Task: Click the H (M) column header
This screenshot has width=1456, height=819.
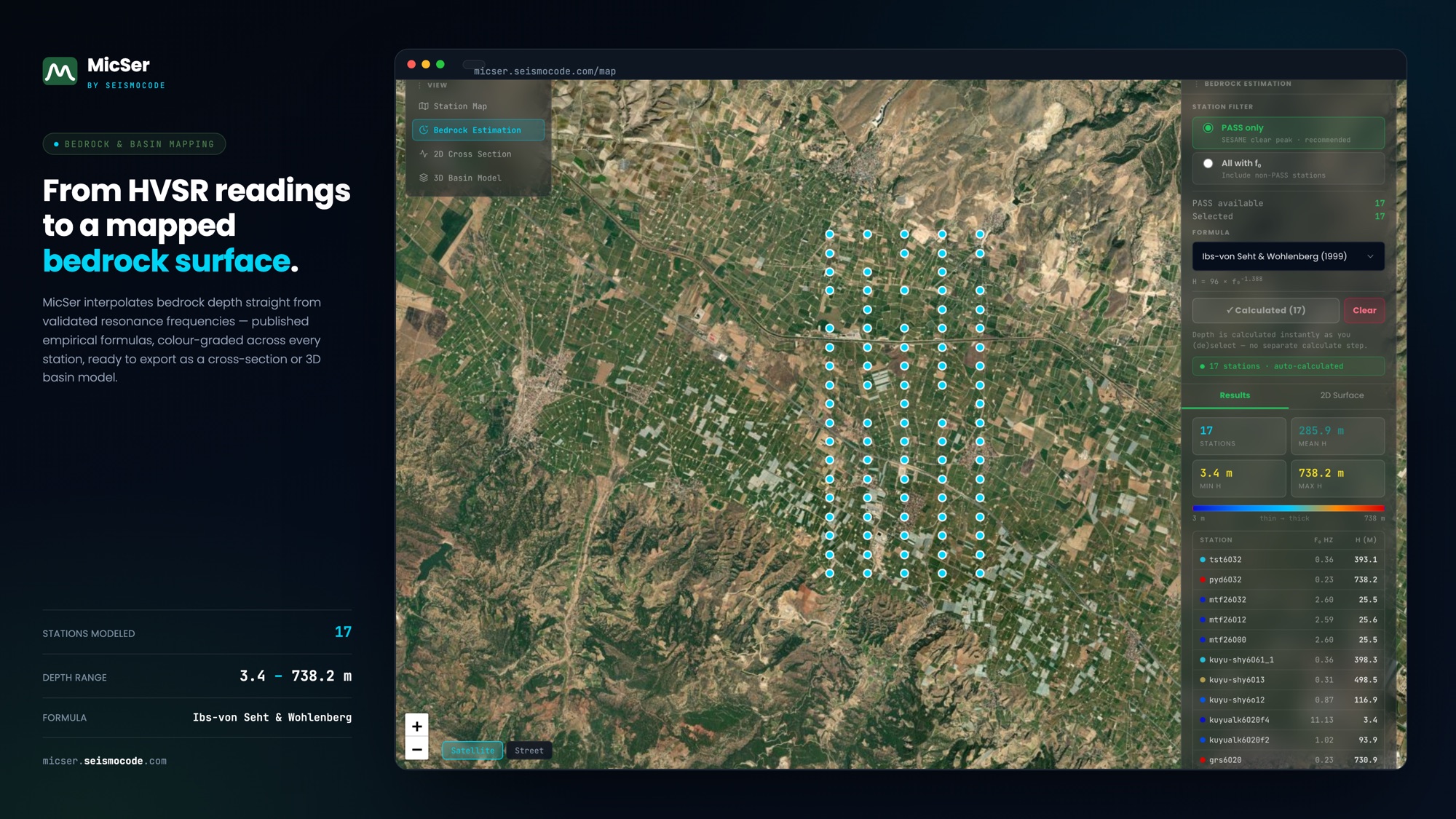Action: click(1366, 540)
